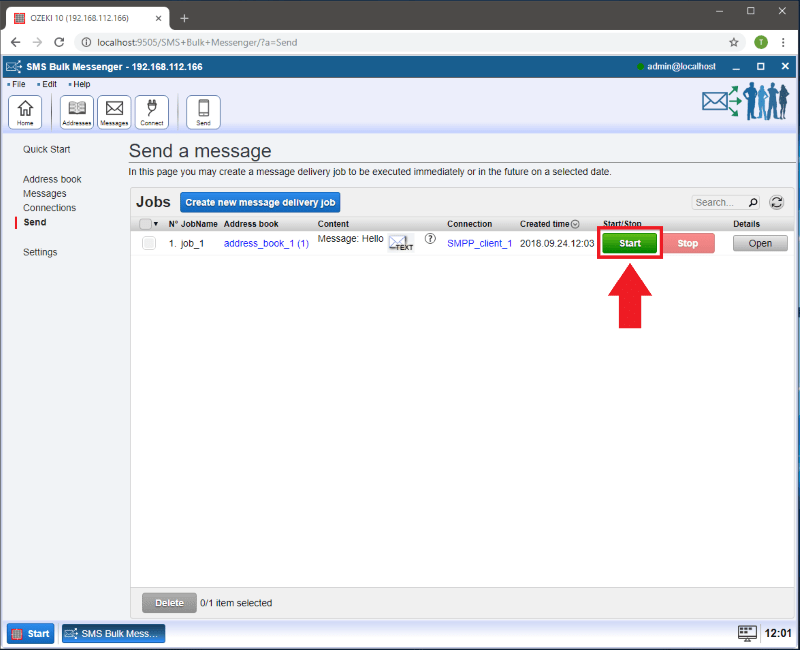800x650 pixels.
Task: Expand the select-all checkbox dropdown arrow
Action: tap(156, 224)
